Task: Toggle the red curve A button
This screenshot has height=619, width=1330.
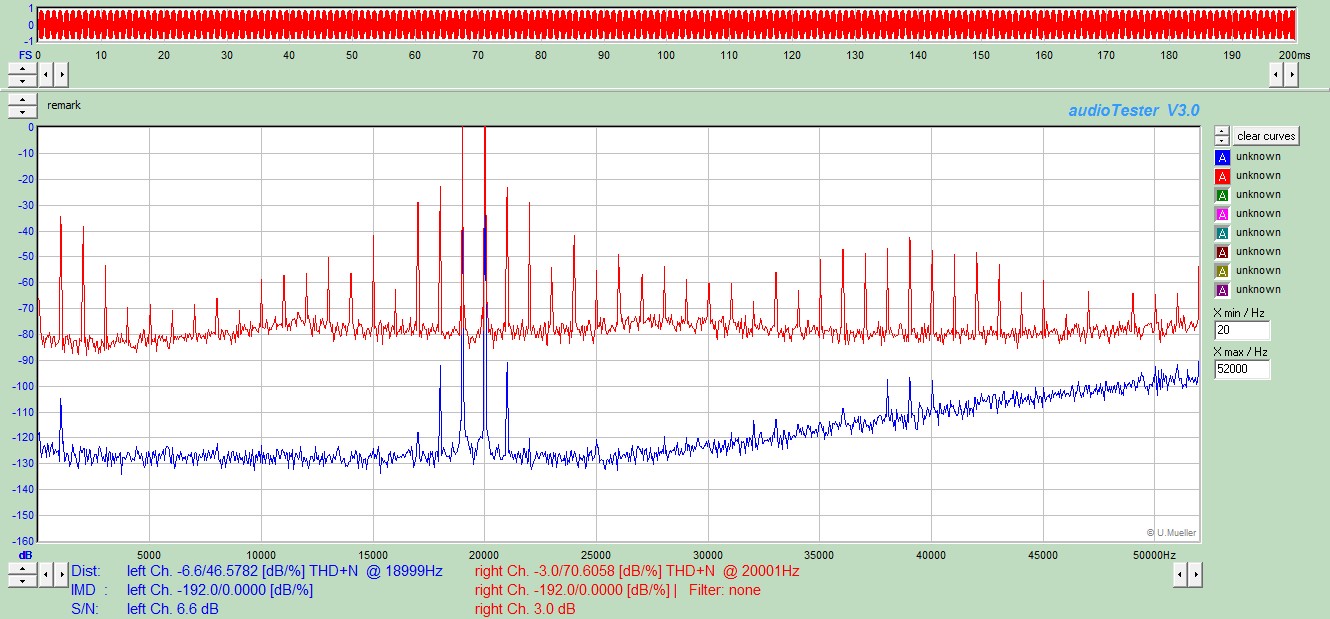Action: pos(1222,176)
